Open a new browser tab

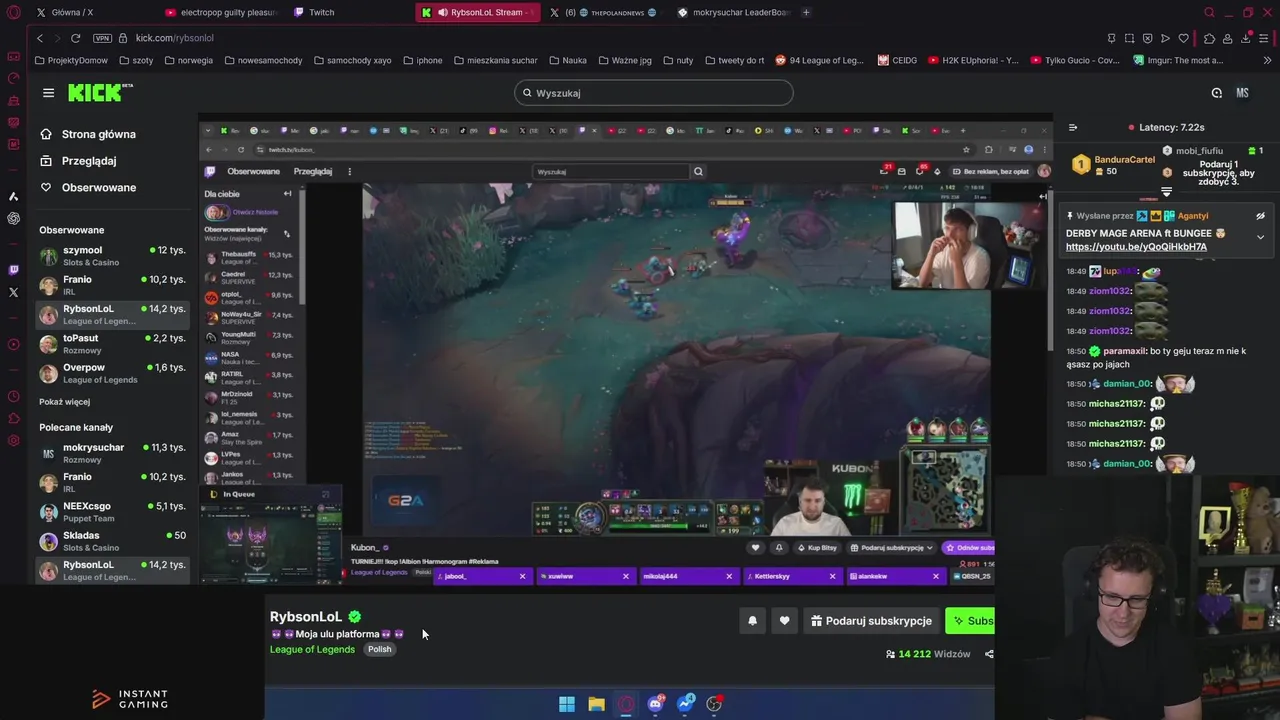806,12
